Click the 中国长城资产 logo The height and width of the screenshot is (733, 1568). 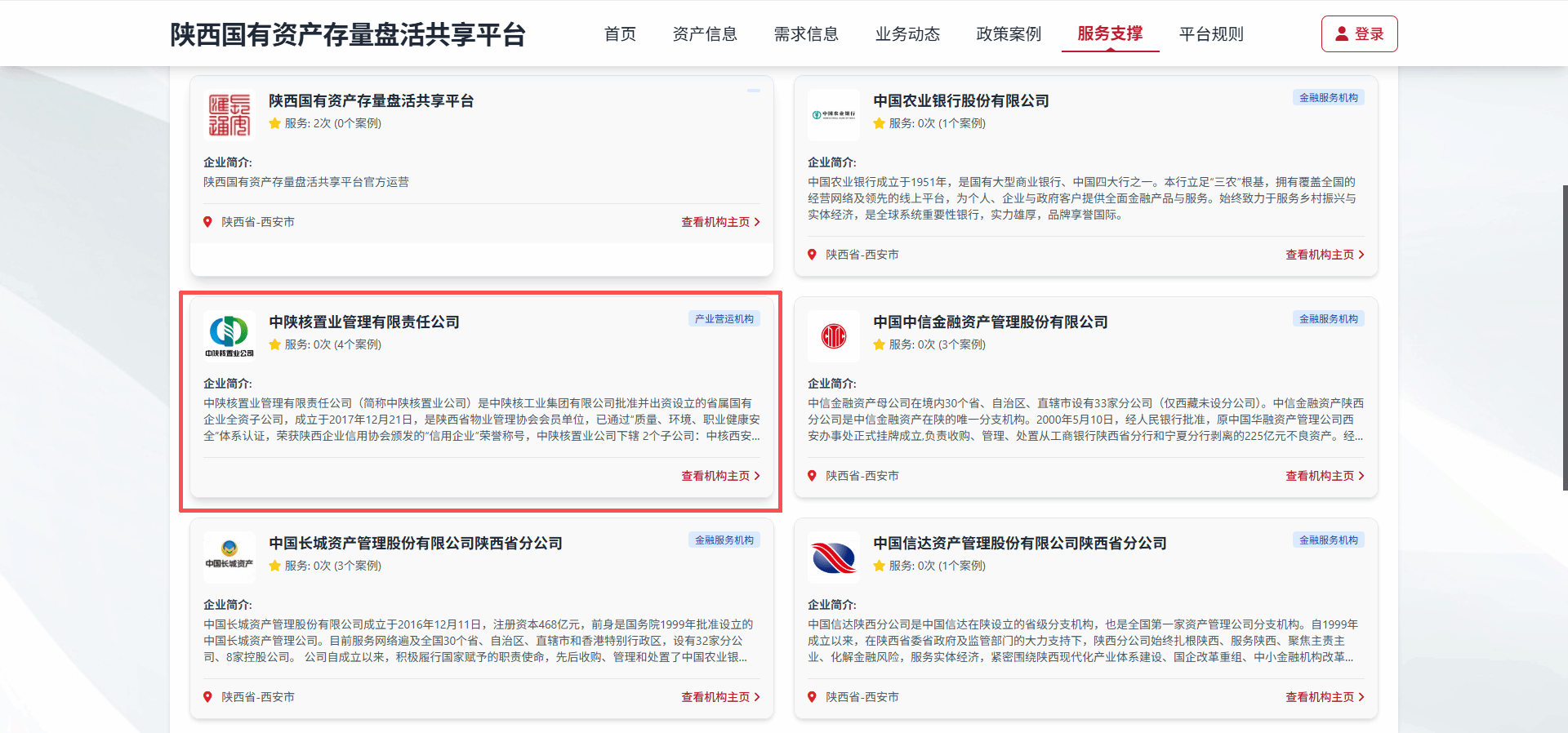pos(229,556)
